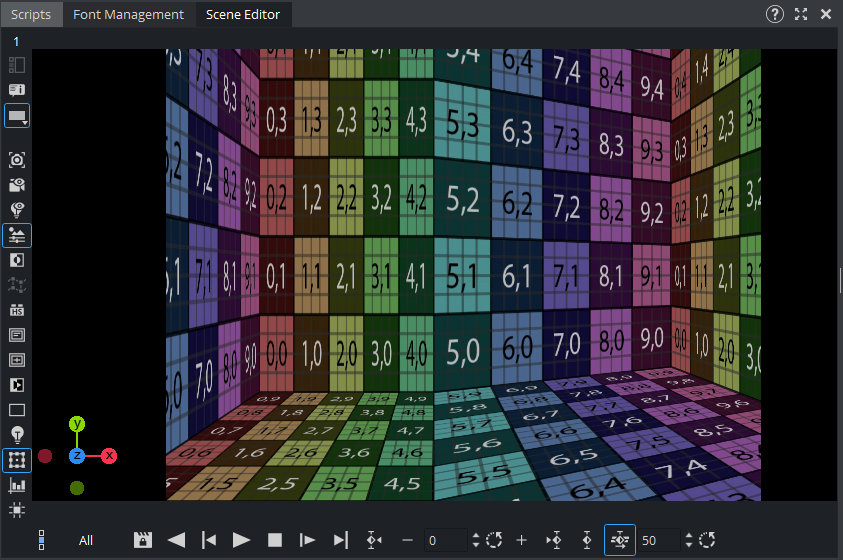Click the HS icon in left toolbar
The height and width of the screenshot is (560, 843).
tap(17, 310)
